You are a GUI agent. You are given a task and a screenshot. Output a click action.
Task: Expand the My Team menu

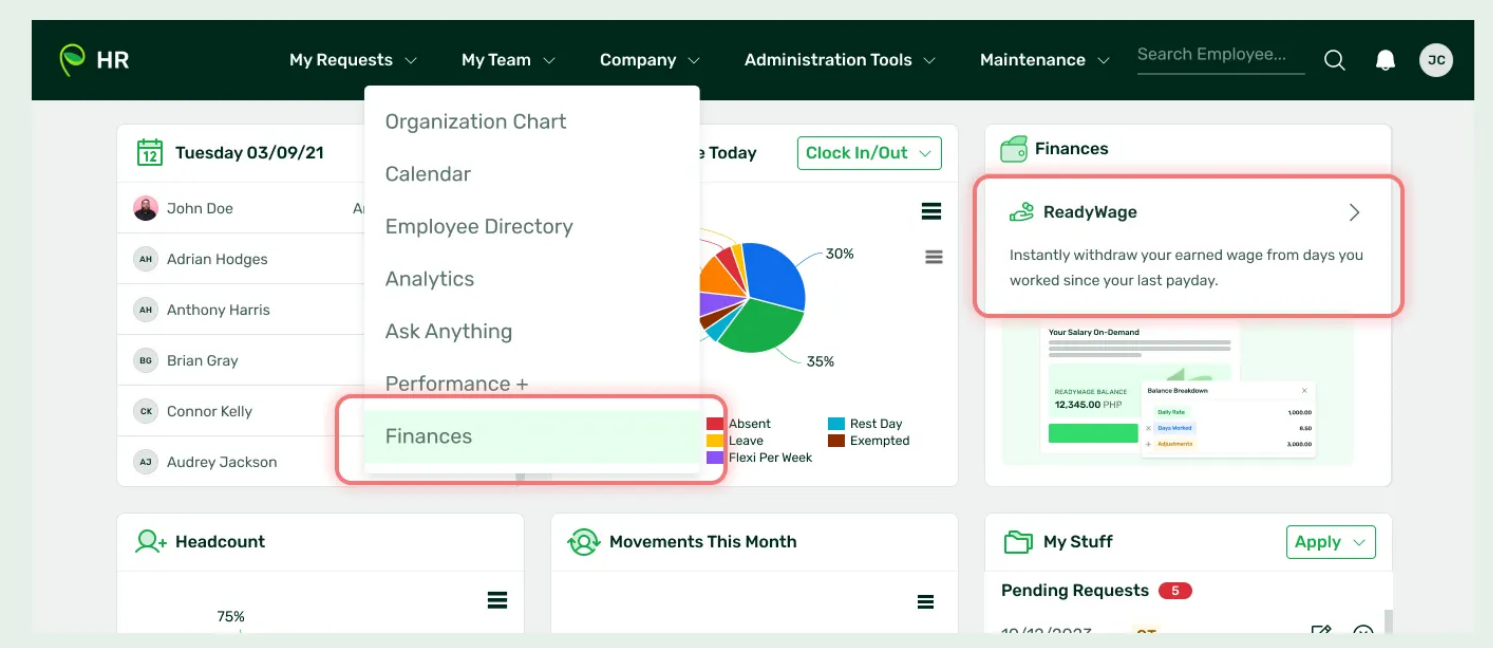[508, 60]
